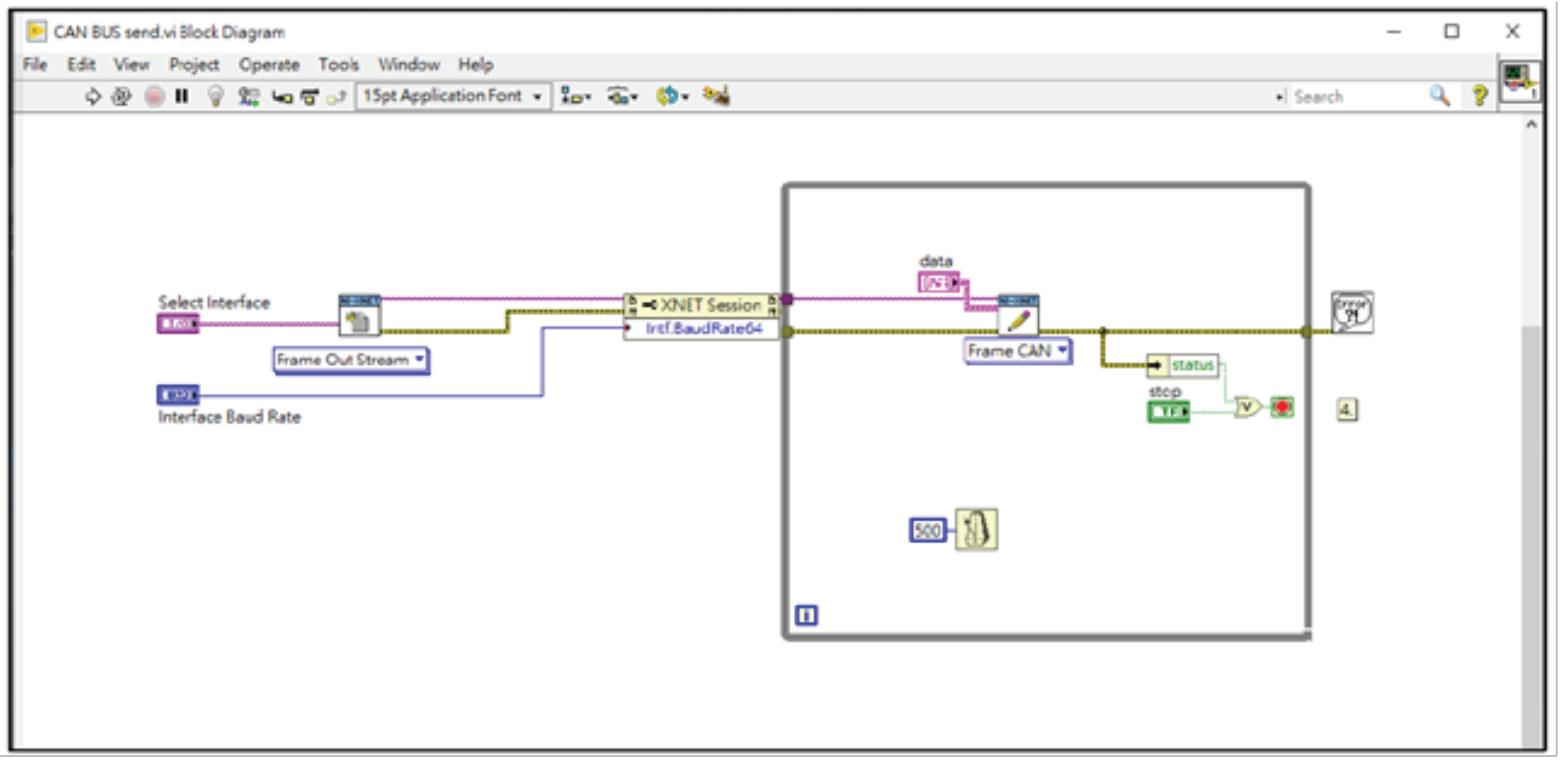Screen dimensions: 1568x764
Task: Toggle Retain Wire Values button
Action: 248,96
